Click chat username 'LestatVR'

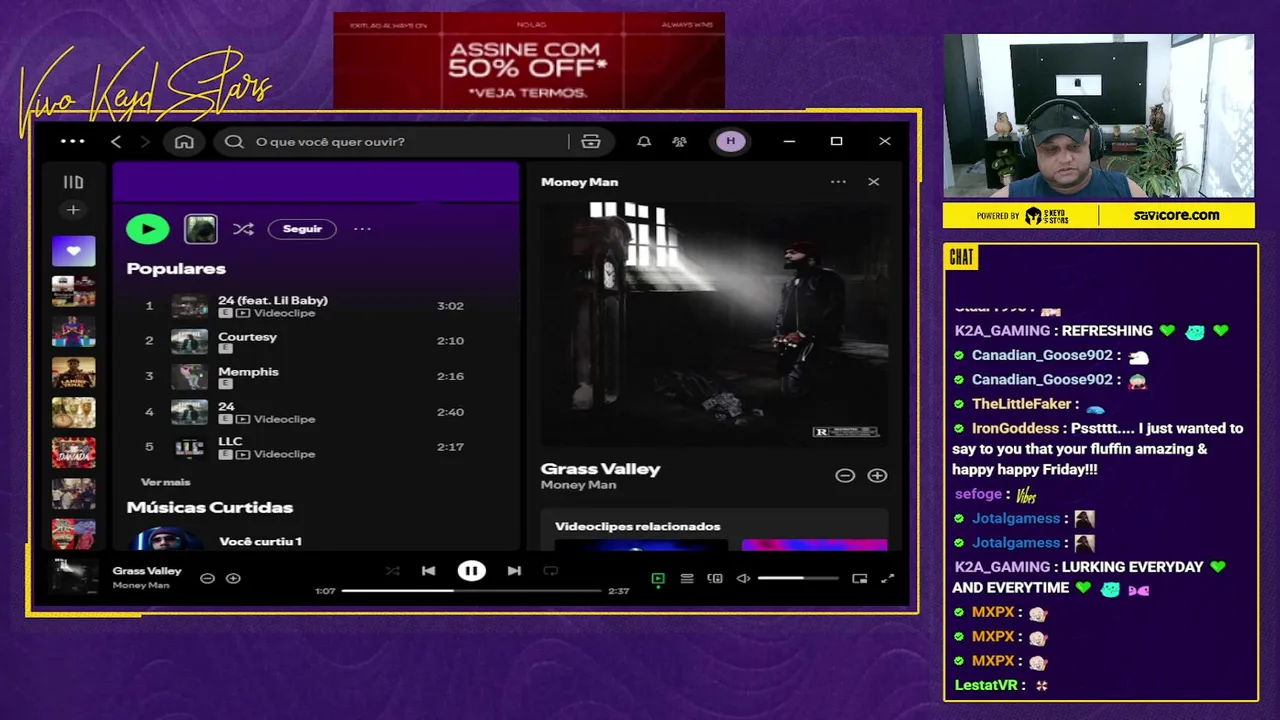(986, 685)
